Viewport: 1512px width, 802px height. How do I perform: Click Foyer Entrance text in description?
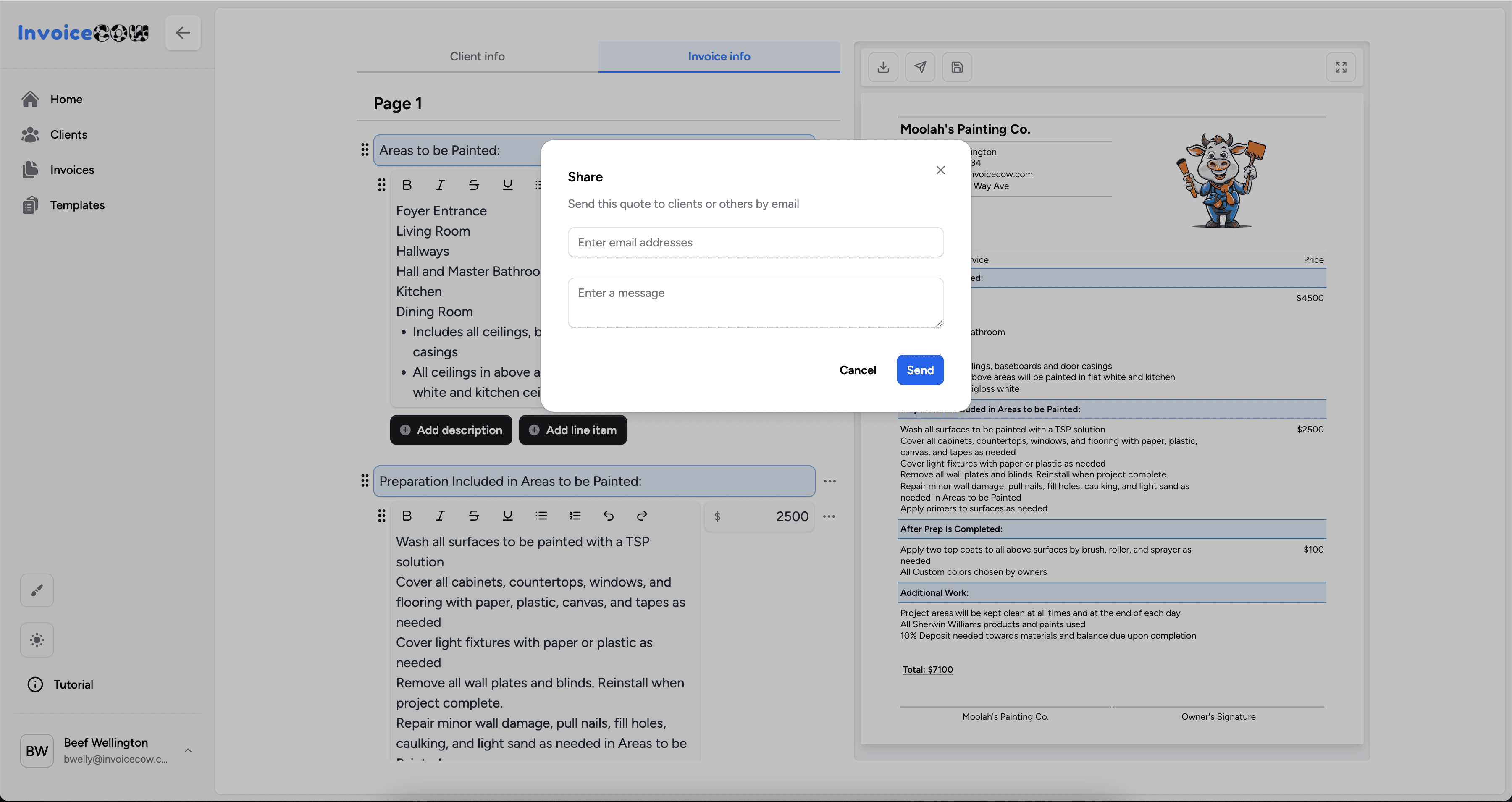(441, 211)
